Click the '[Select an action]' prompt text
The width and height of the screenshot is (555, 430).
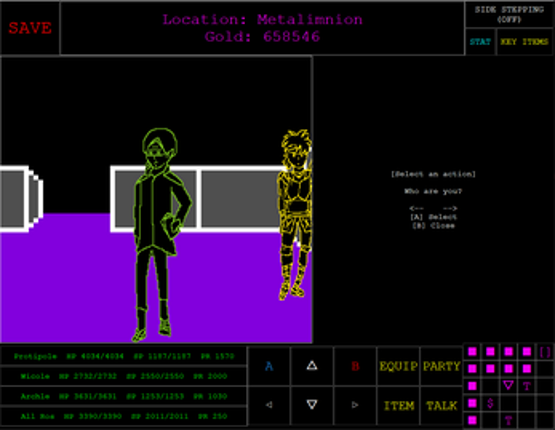pyautogui.click(x=433, y=174)
